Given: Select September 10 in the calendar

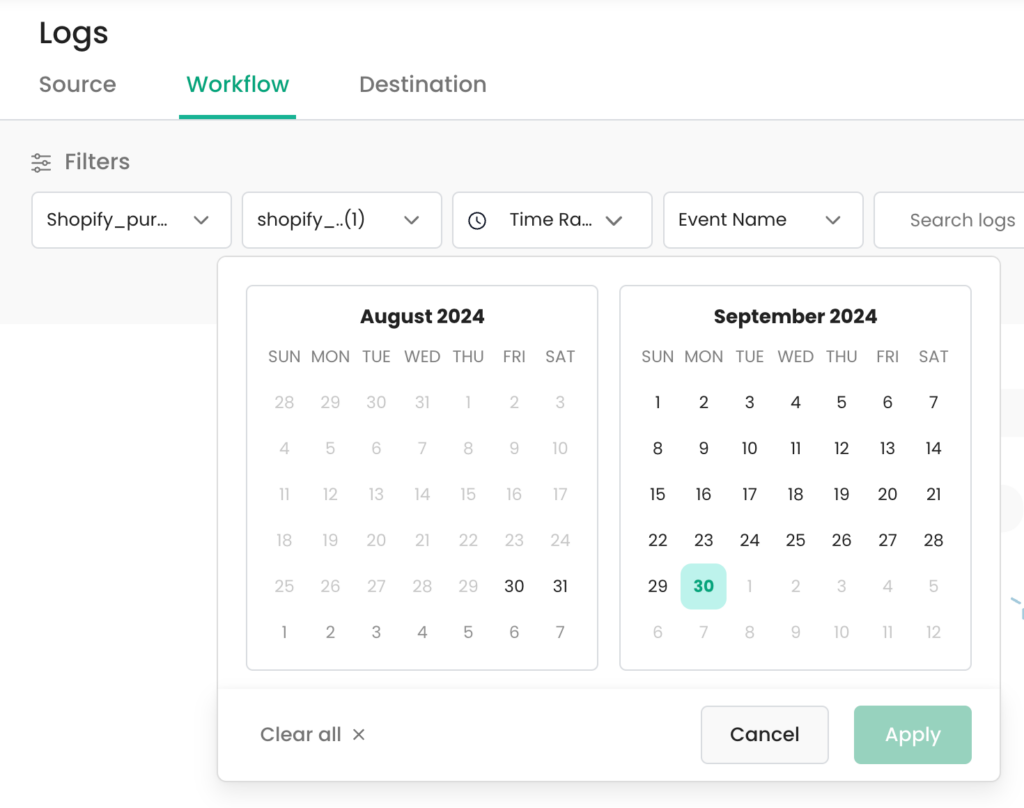Looking at the screenshot, I should click(750, 448).
